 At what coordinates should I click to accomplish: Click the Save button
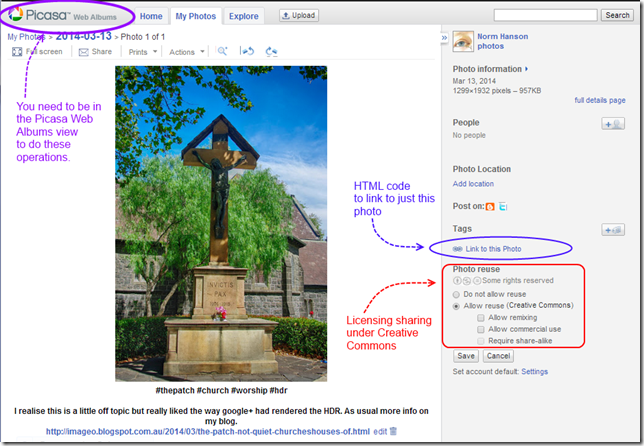466,356
